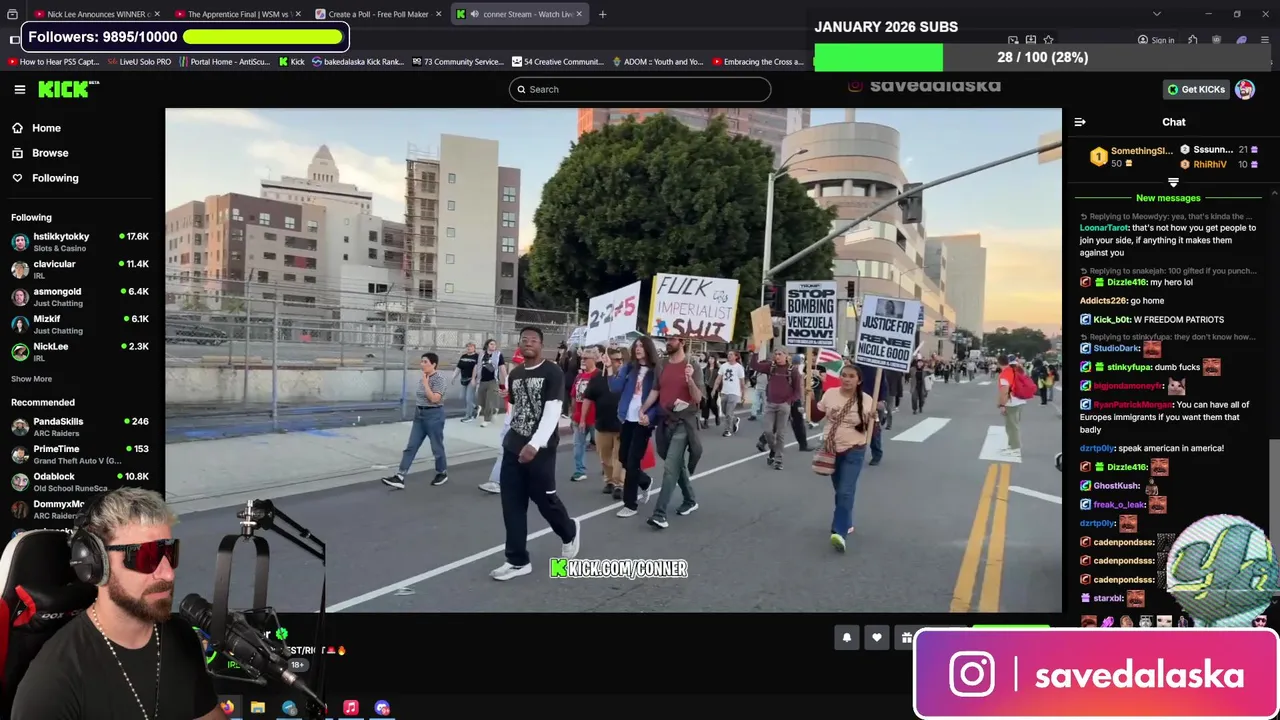Open asmongold followed channel
This screenshot has height=720, width=1280.
click(80, 297)
